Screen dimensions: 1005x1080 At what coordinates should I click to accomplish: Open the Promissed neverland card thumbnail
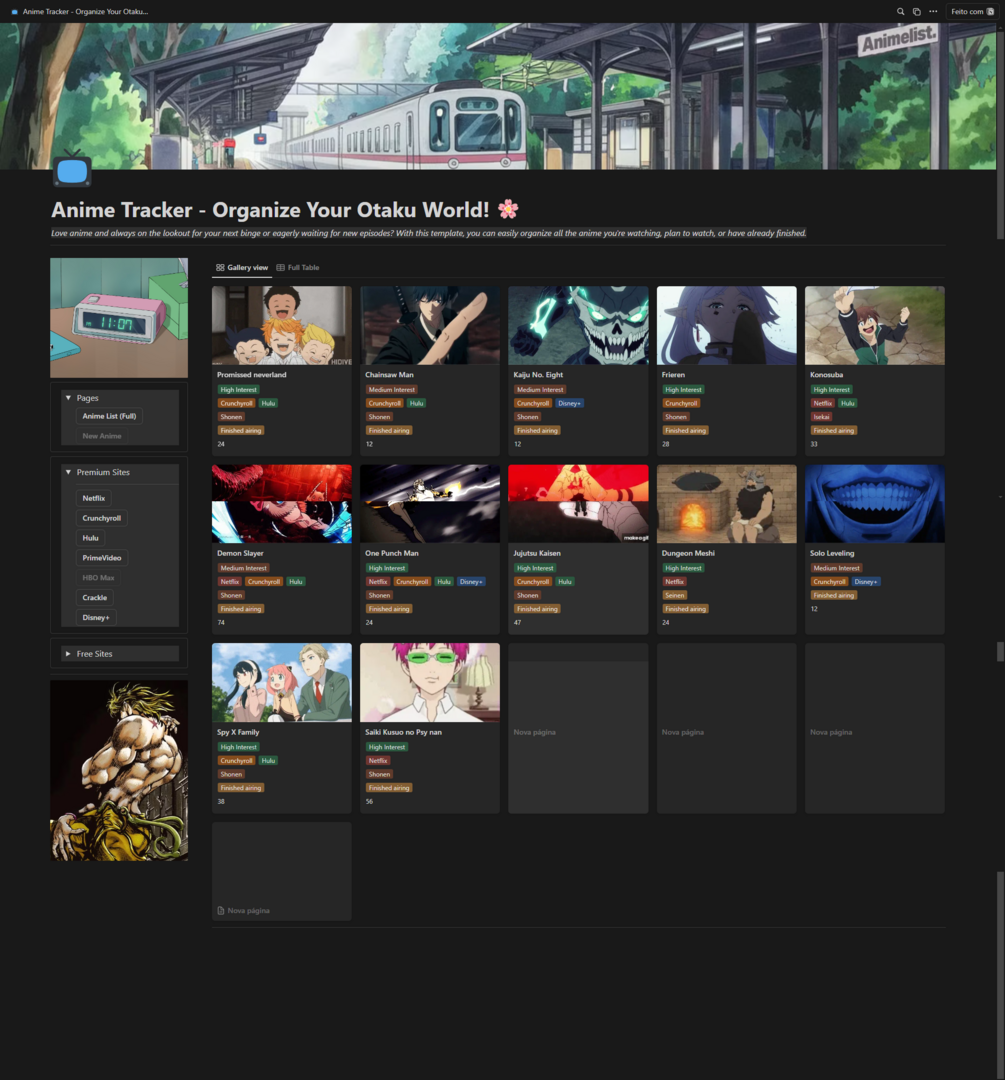pyautogui.click(x=282, y=326)
